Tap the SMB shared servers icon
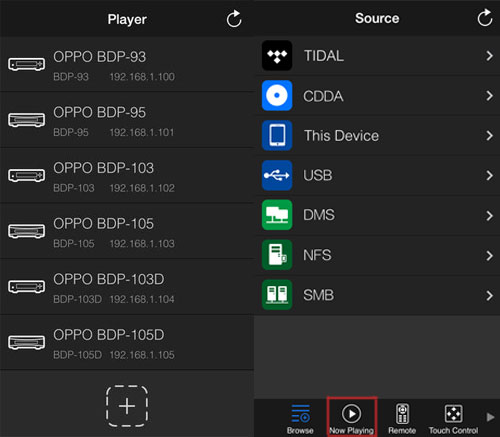 coord(277,295)
